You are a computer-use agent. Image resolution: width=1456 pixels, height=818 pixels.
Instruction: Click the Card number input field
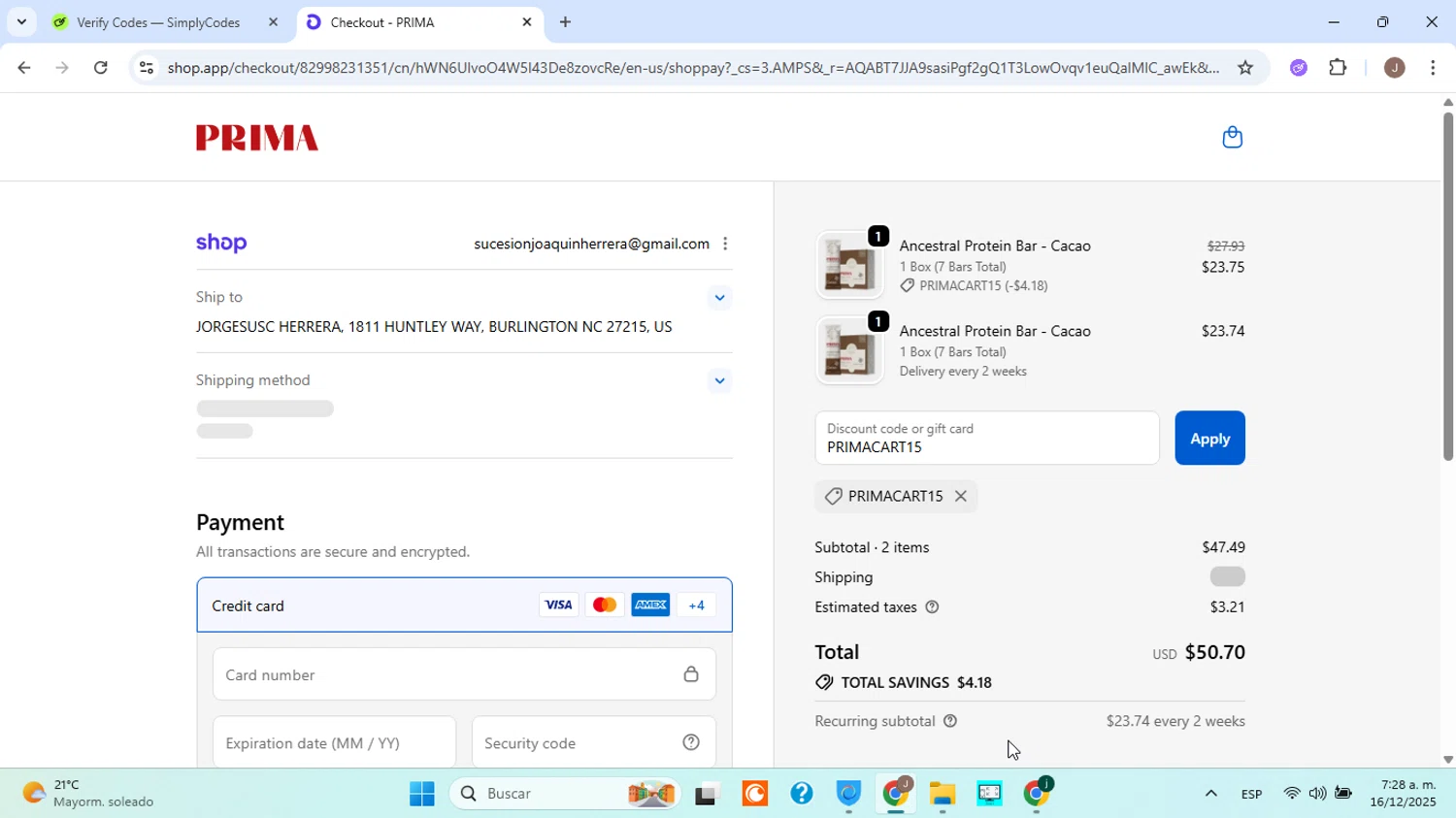(464, 674)
